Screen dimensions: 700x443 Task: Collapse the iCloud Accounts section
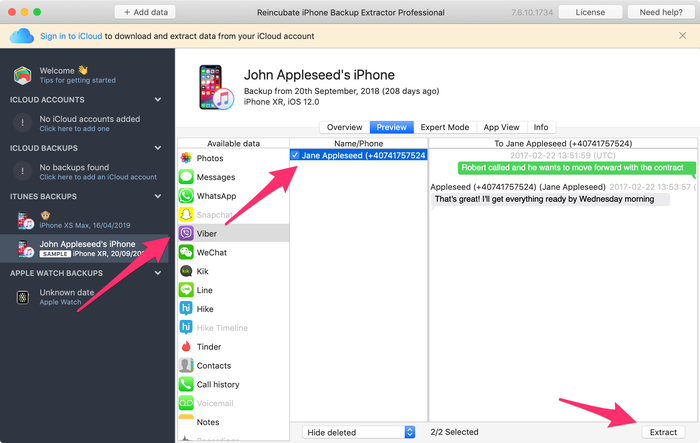tap(158, 99)
